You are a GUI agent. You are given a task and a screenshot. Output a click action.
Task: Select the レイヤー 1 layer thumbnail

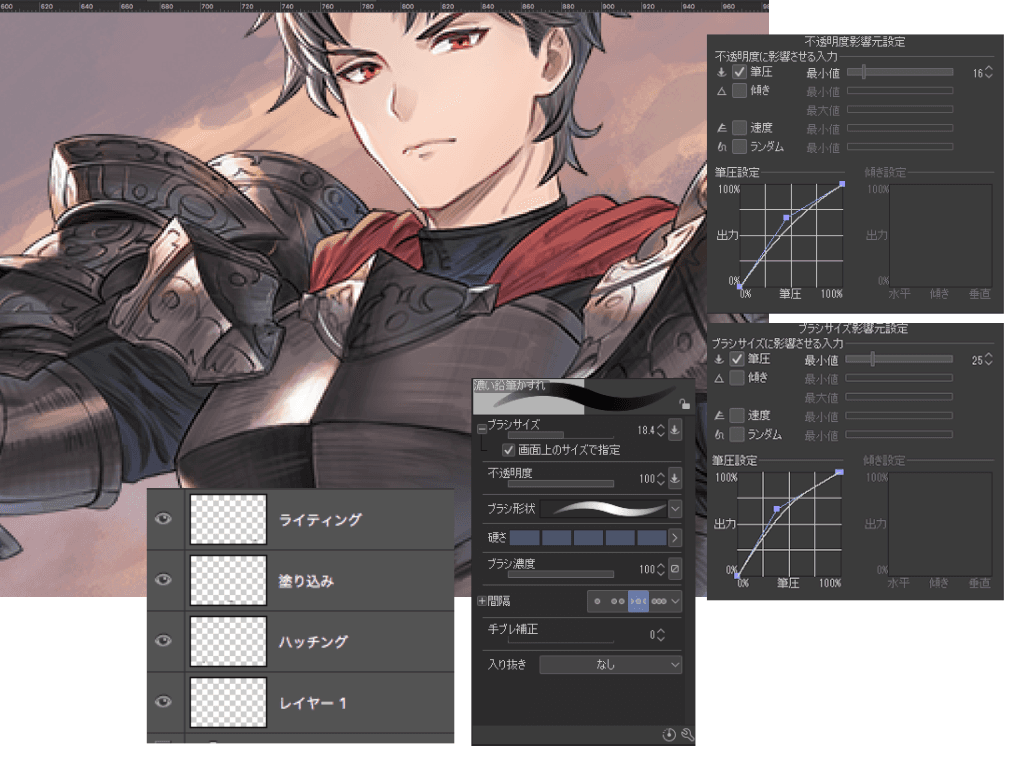click(x=229, y=702)
